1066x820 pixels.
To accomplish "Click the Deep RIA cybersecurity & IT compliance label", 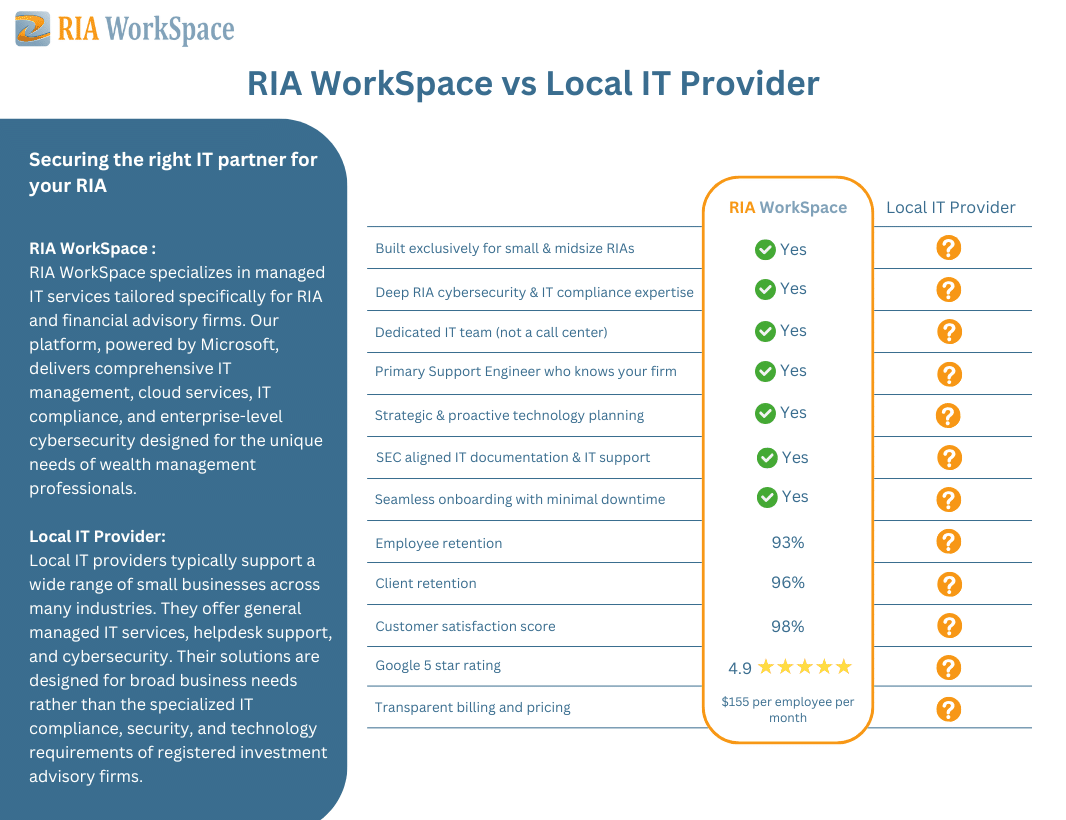I will 534,292.
